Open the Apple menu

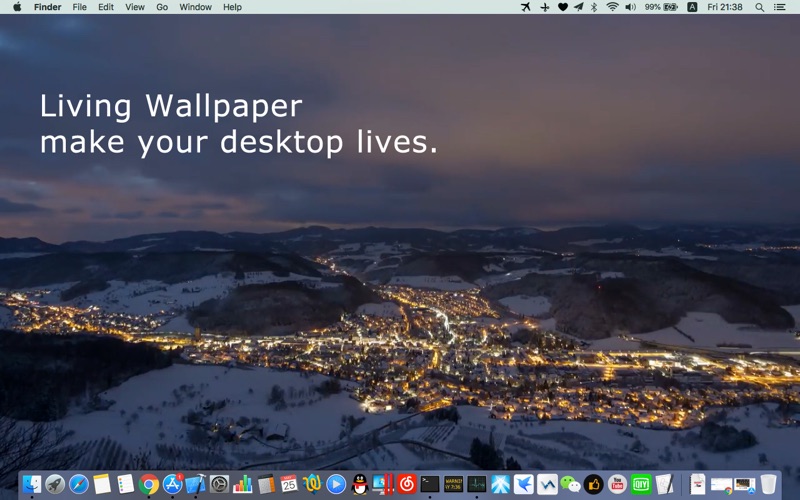[16, 7]
